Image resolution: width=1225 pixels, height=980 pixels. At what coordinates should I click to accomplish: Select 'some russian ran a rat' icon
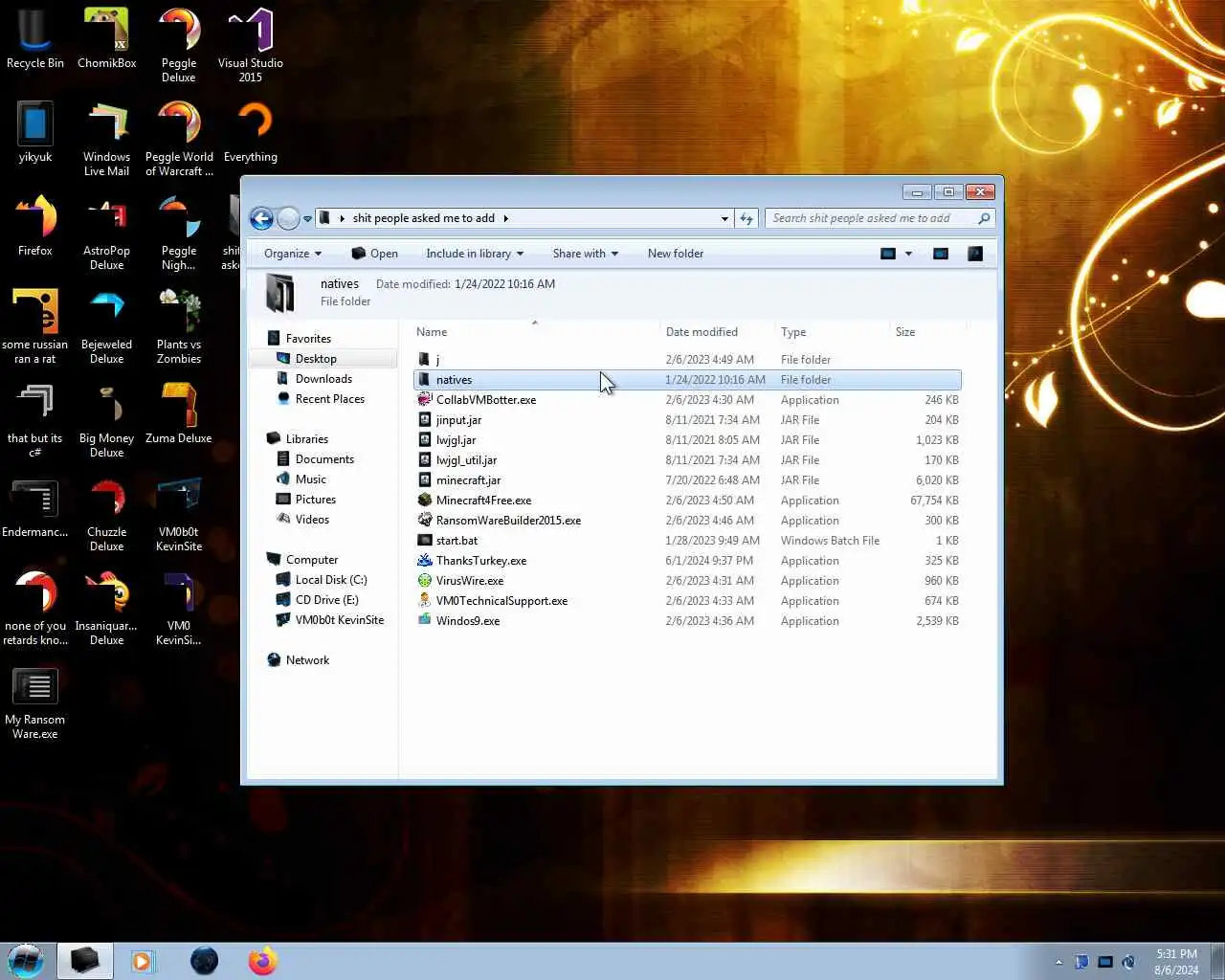(x=35, y=327)
